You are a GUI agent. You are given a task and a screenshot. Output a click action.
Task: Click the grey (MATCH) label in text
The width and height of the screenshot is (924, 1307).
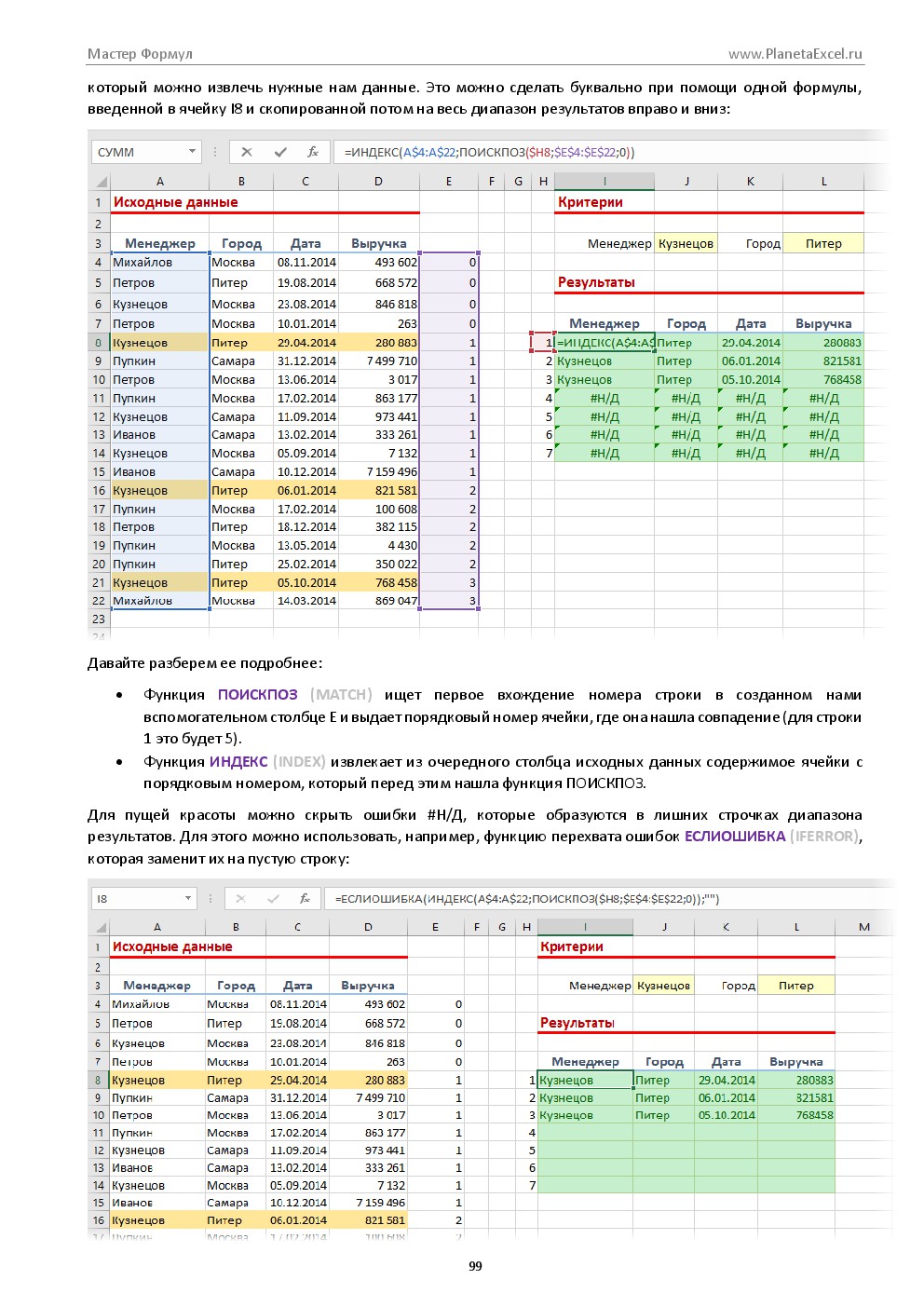click(341, 695)
